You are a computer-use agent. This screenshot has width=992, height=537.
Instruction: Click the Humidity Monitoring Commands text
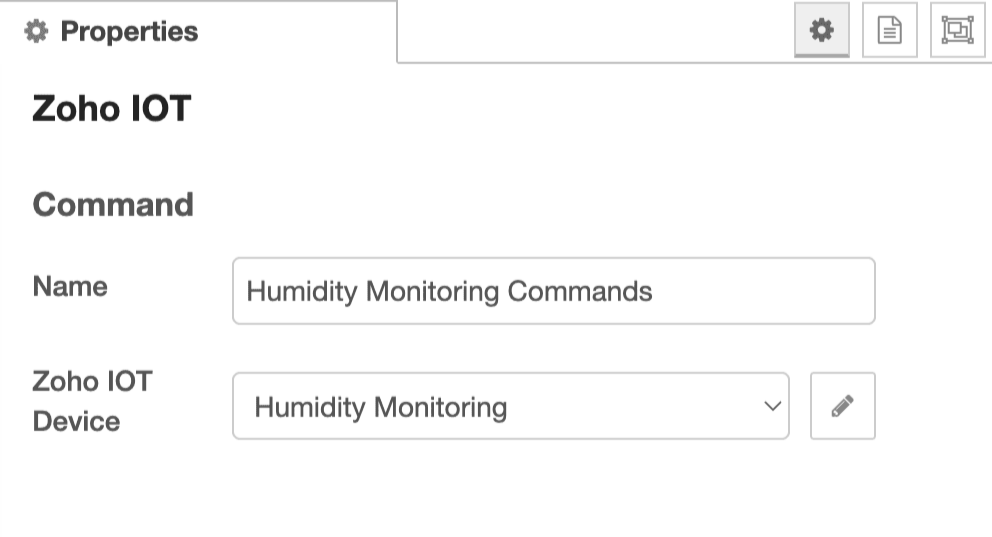[x=449, y=292]
